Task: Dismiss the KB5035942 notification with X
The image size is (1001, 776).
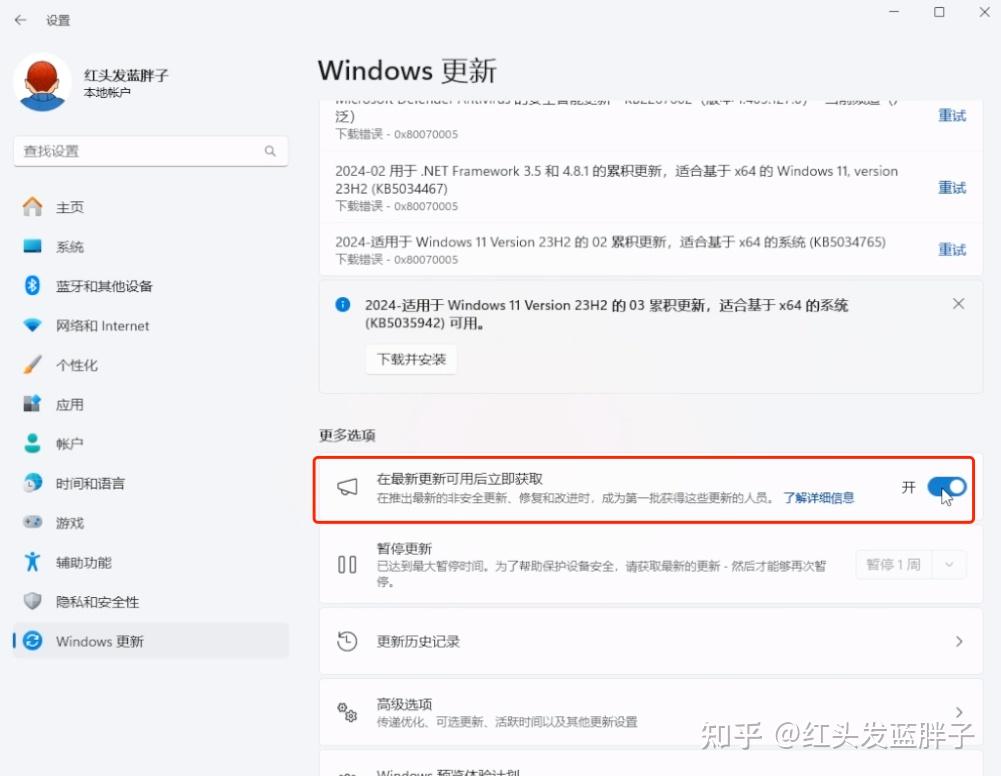Action: 958,304
